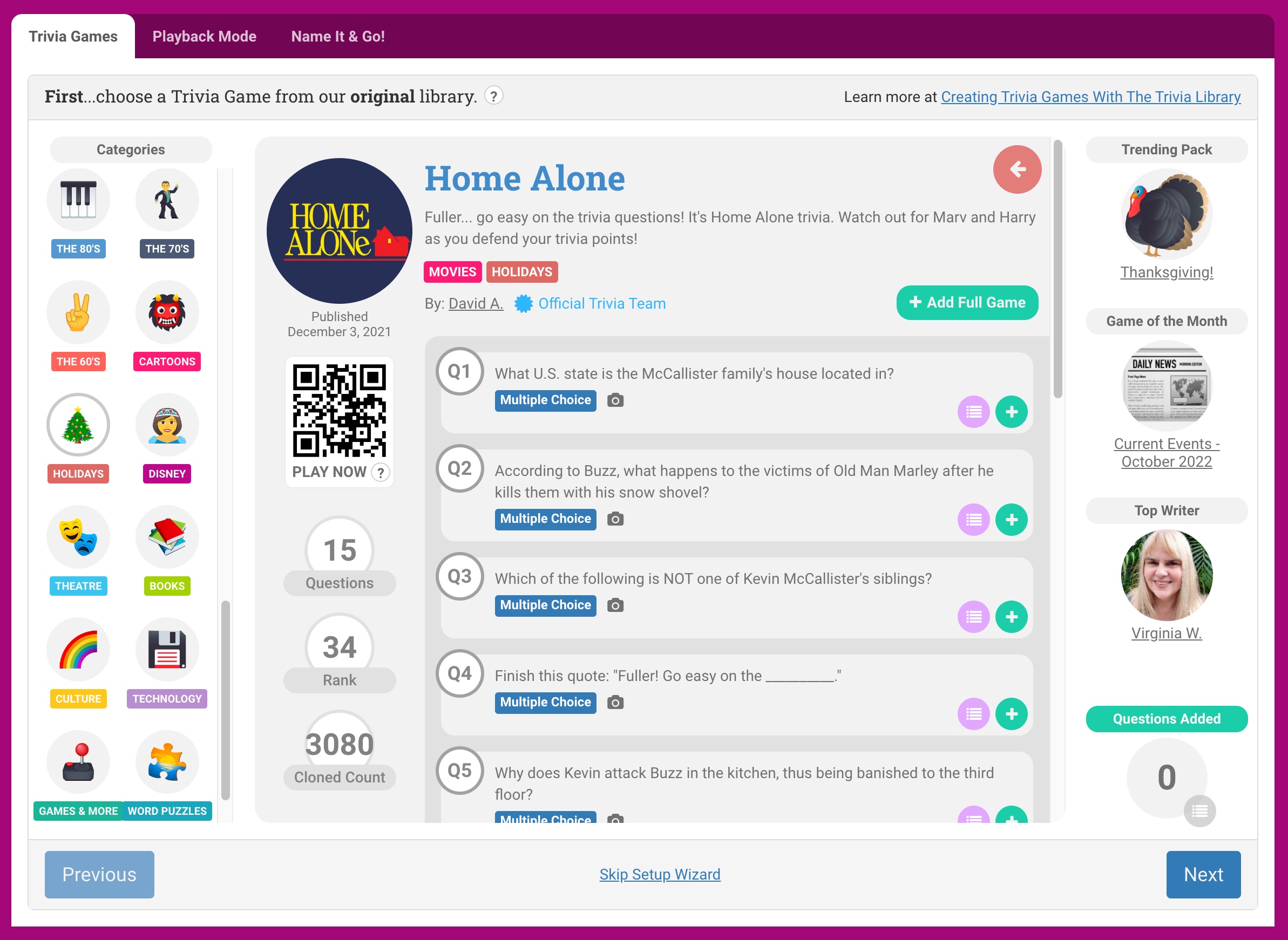Select the Culture rainbow icon
1288x940 pixels.
coord(78,649)
